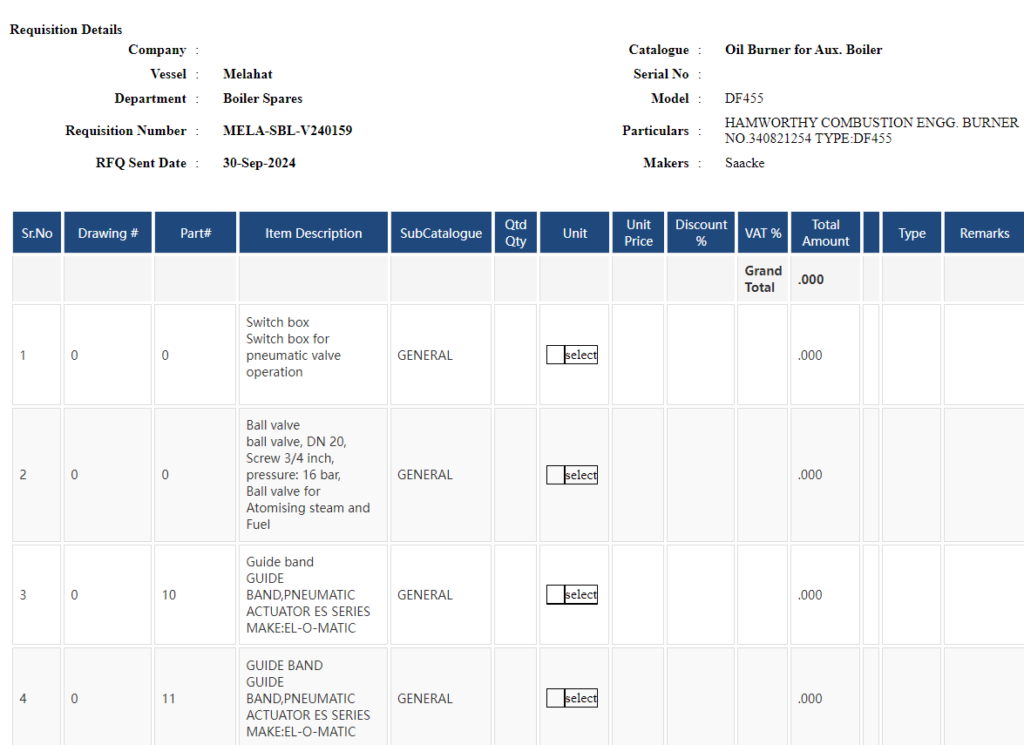The height and width of the screenshot is (745, 1024).
Task: Select the Total Amount column header
Action: click(x=825, y=233)
